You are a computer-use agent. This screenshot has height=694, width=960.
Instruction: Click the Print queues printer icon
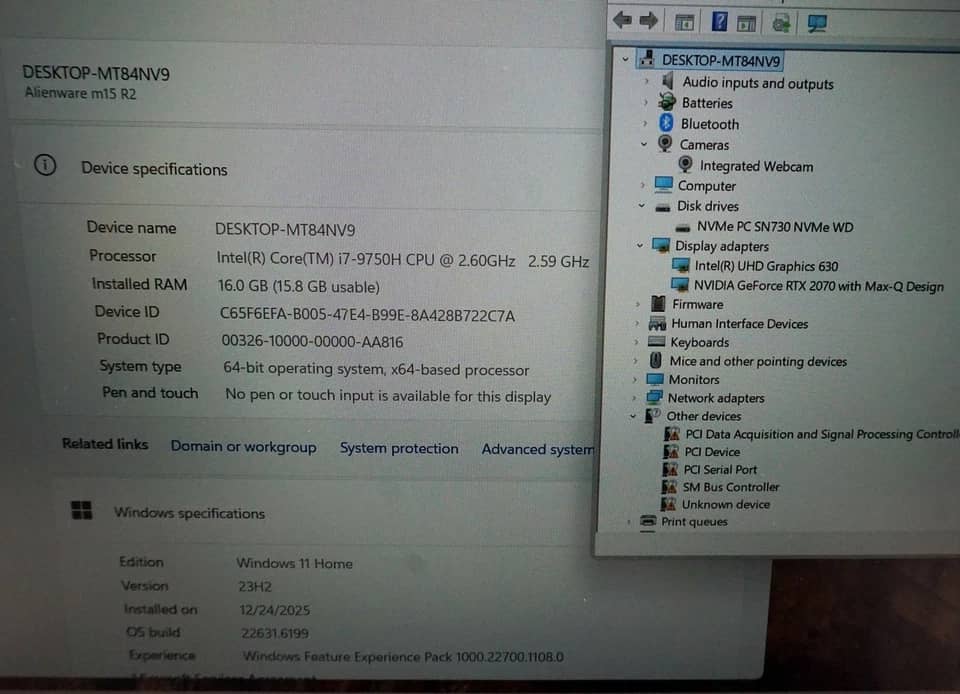(648, 521)
